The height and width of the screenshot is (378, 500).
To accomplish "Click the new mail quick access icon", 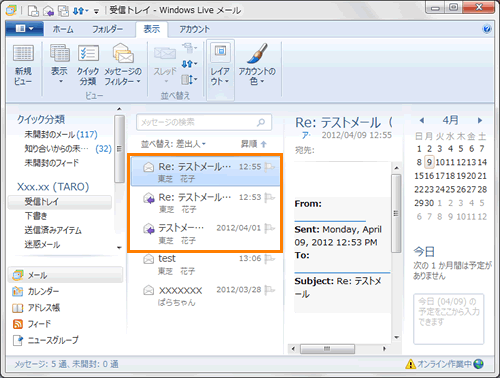I will pos(33,11).
